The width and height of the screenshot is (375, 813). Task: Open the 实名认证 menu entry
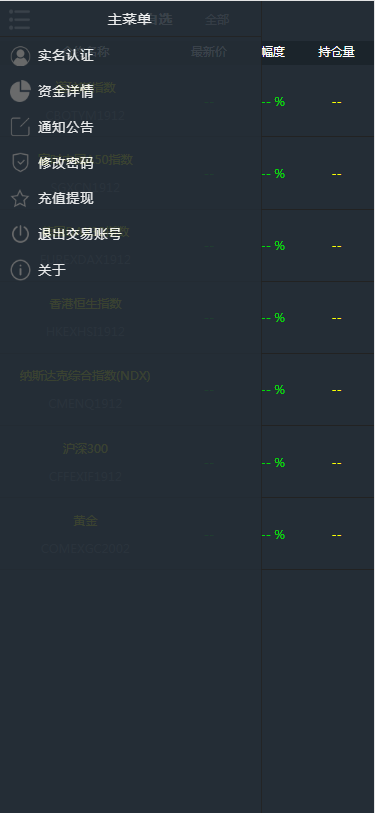tap(131, 55)
